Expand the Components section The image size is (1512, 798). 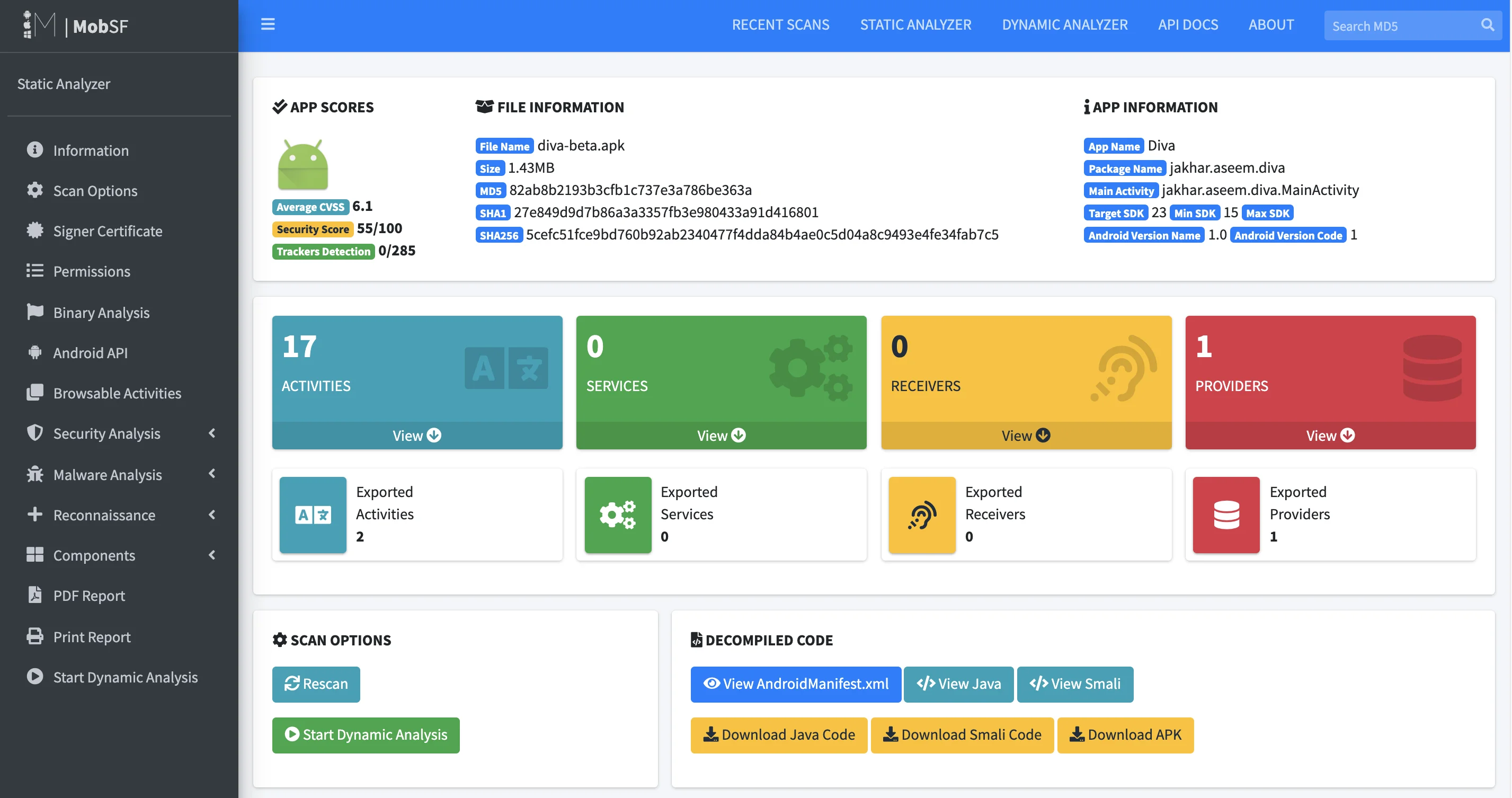94,555
